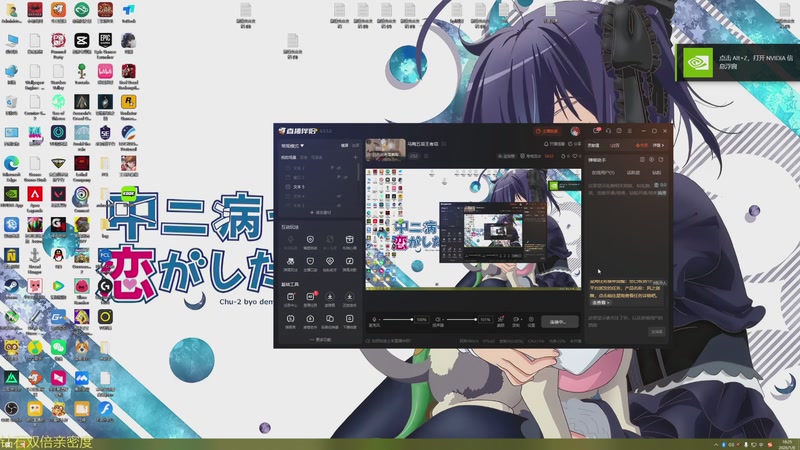
Task: Open the shield icon in the interactive section
Action: [310, 241]
